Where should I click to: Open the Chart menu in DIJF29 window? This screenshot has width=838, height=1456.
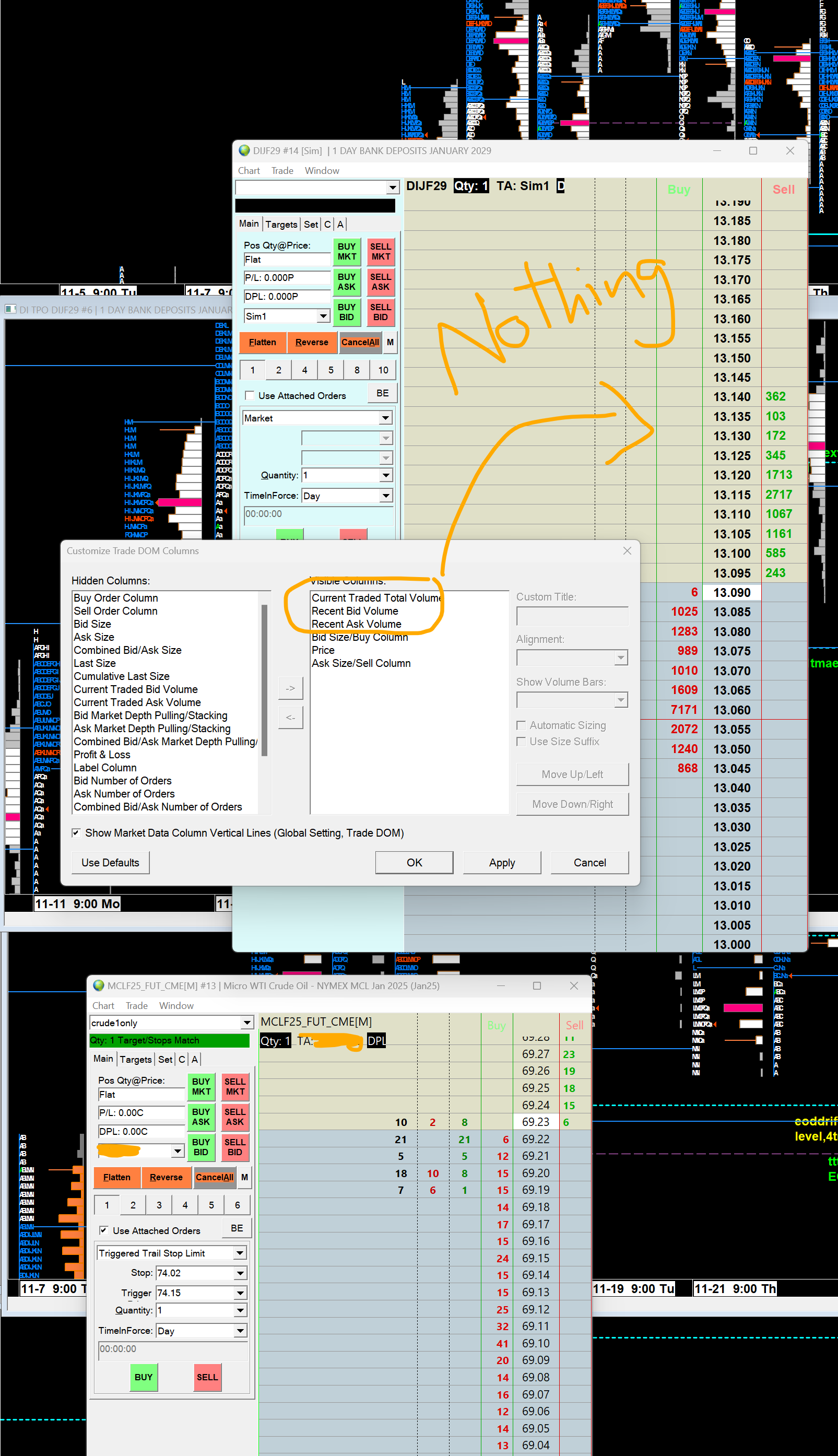(x=249, y=170)
